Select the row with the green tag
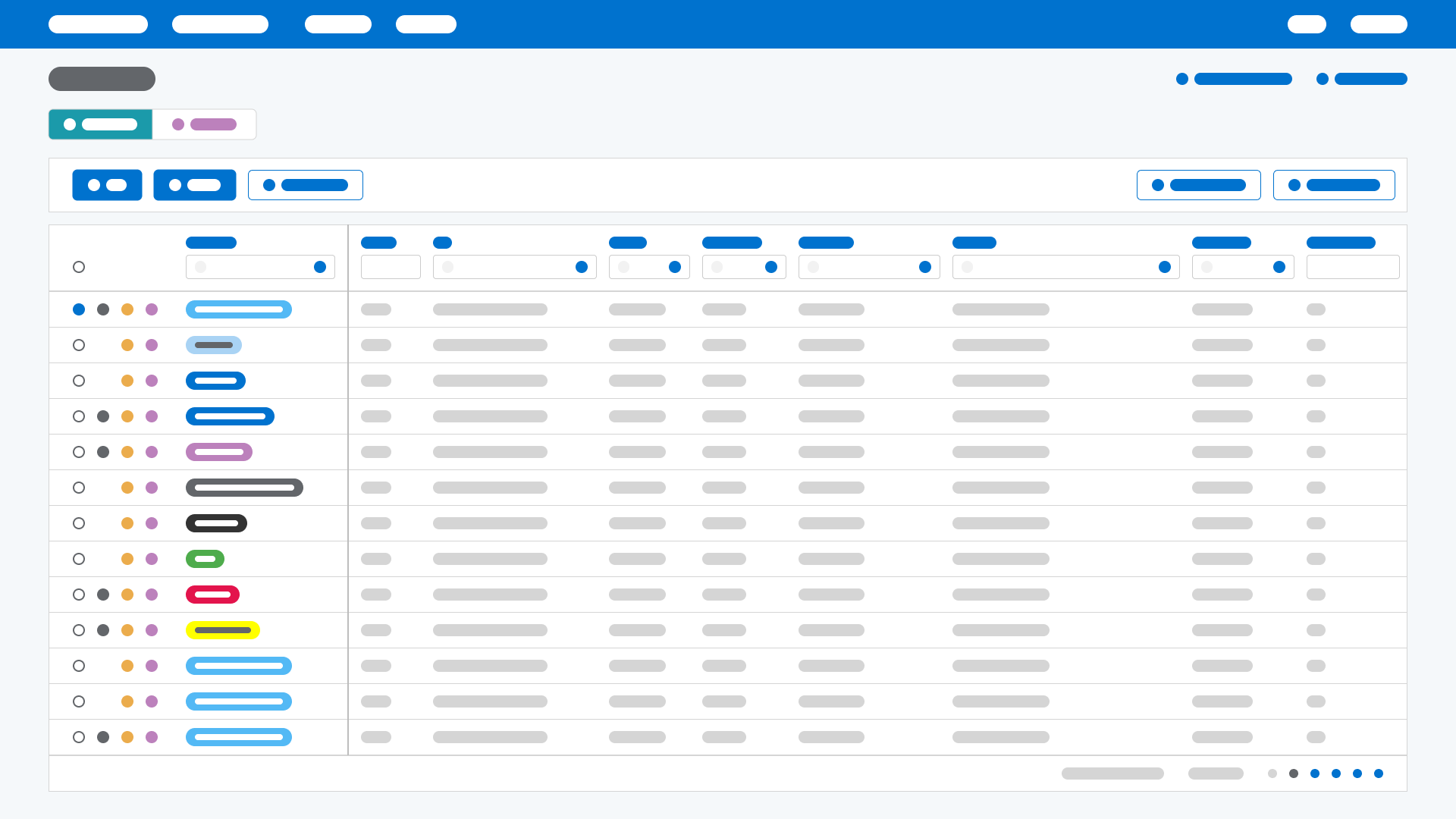Screen dimensions: 1456x819 (79, 559)
